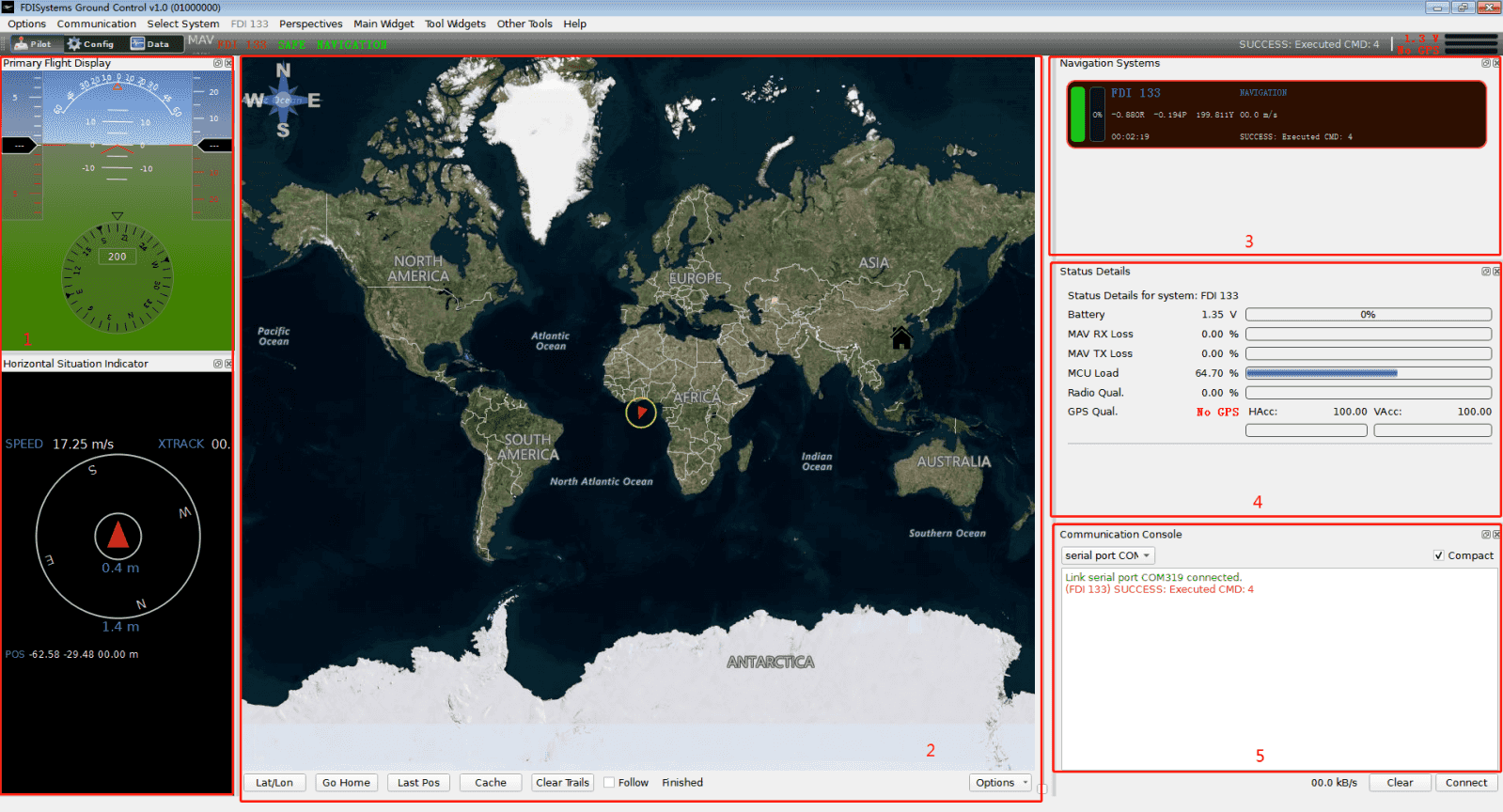Viewport: 1503px width, 812px height.
Task: Toggle the Follow checkbox
Action: pos(609,783)
